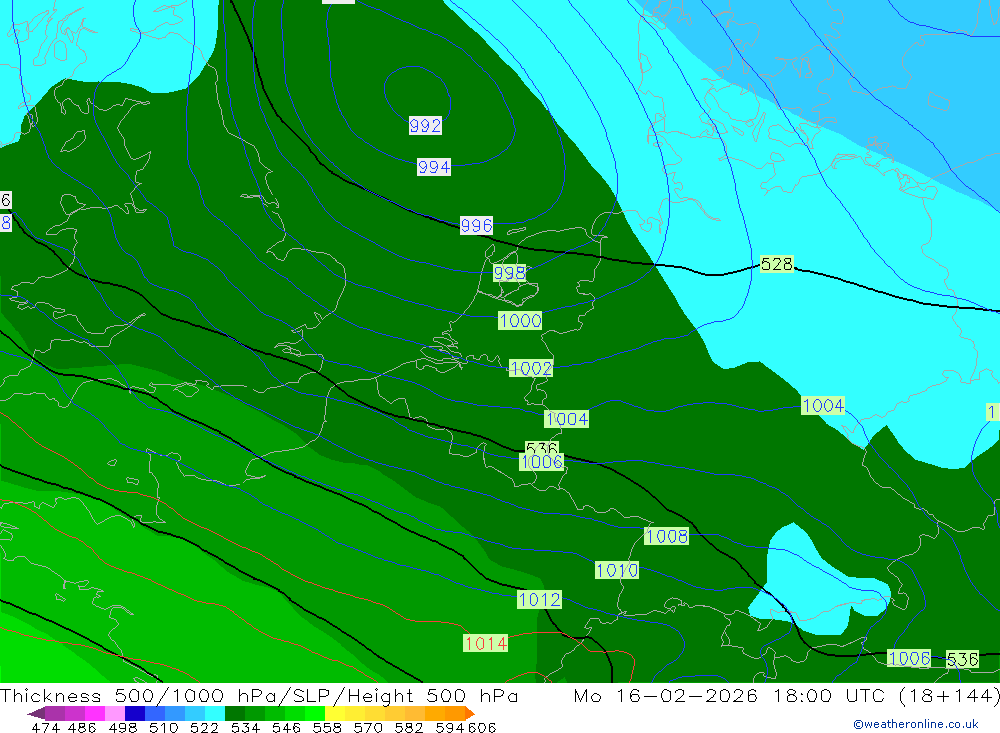Click the light pink swatch in the legend
This screenshot has height=733, width=1000.
click(115, 713)
